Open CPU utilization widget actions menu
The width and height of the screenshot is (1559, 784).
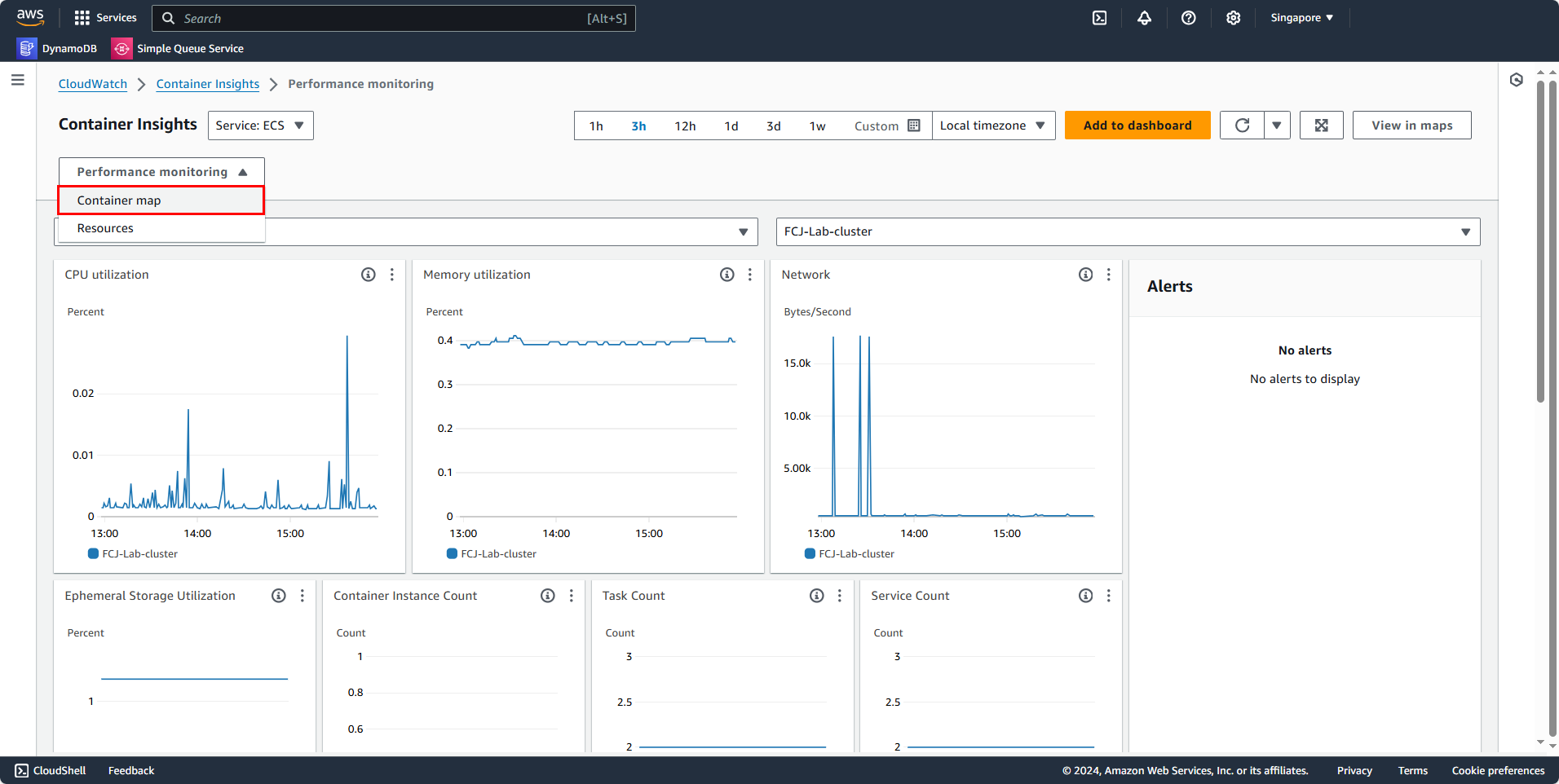point(392,275)
